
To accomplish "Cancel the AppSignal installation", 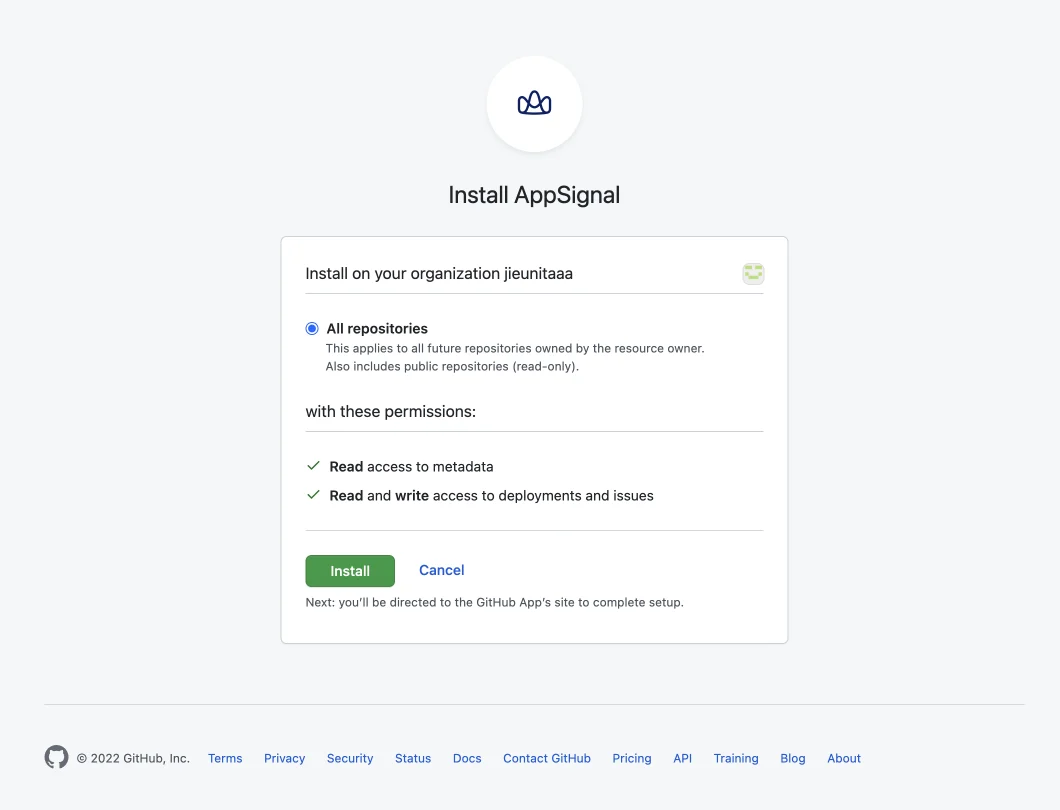I will click(441, 570).
